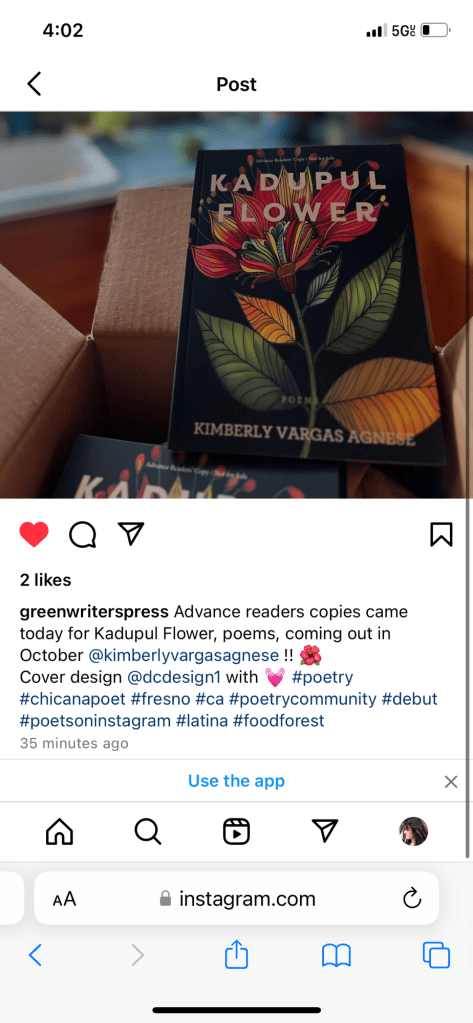
Task: Open greenwriterspress profile
Action: (x=95, y=612)
